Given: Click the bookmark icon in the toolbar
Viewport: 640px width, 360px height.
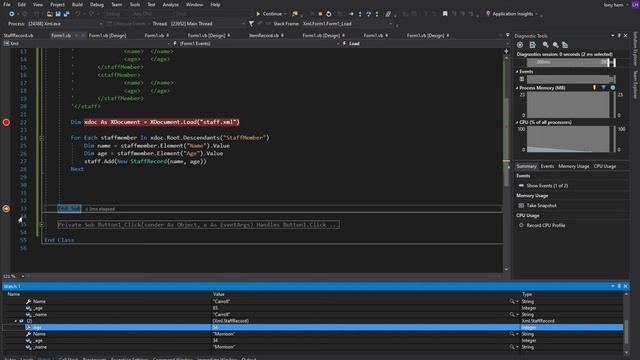Looking at the screenshot, I should (x=445, y=14).
